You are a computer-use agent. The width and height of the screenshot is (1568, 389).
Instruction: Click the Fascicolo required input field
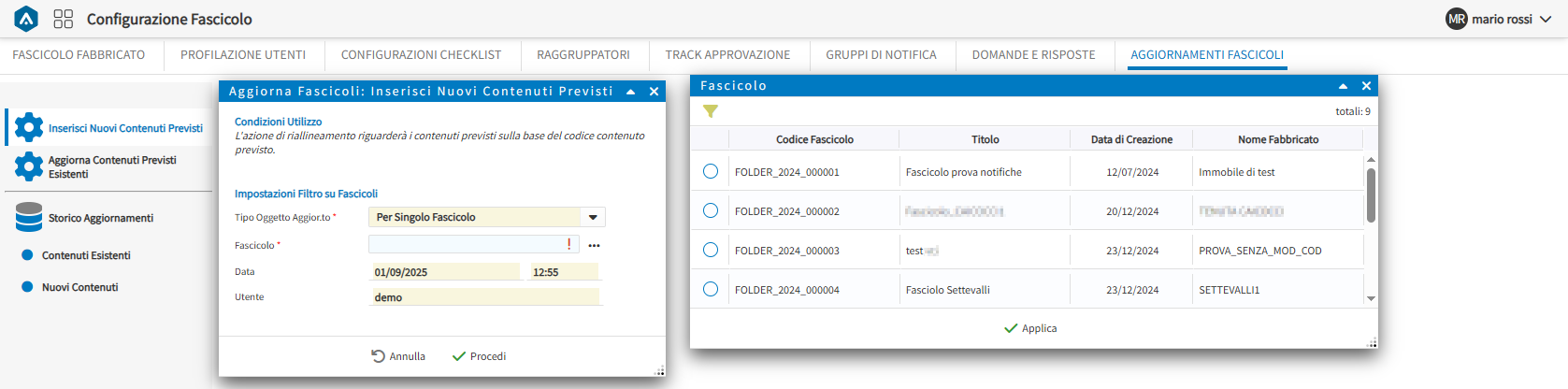[468, 245]
